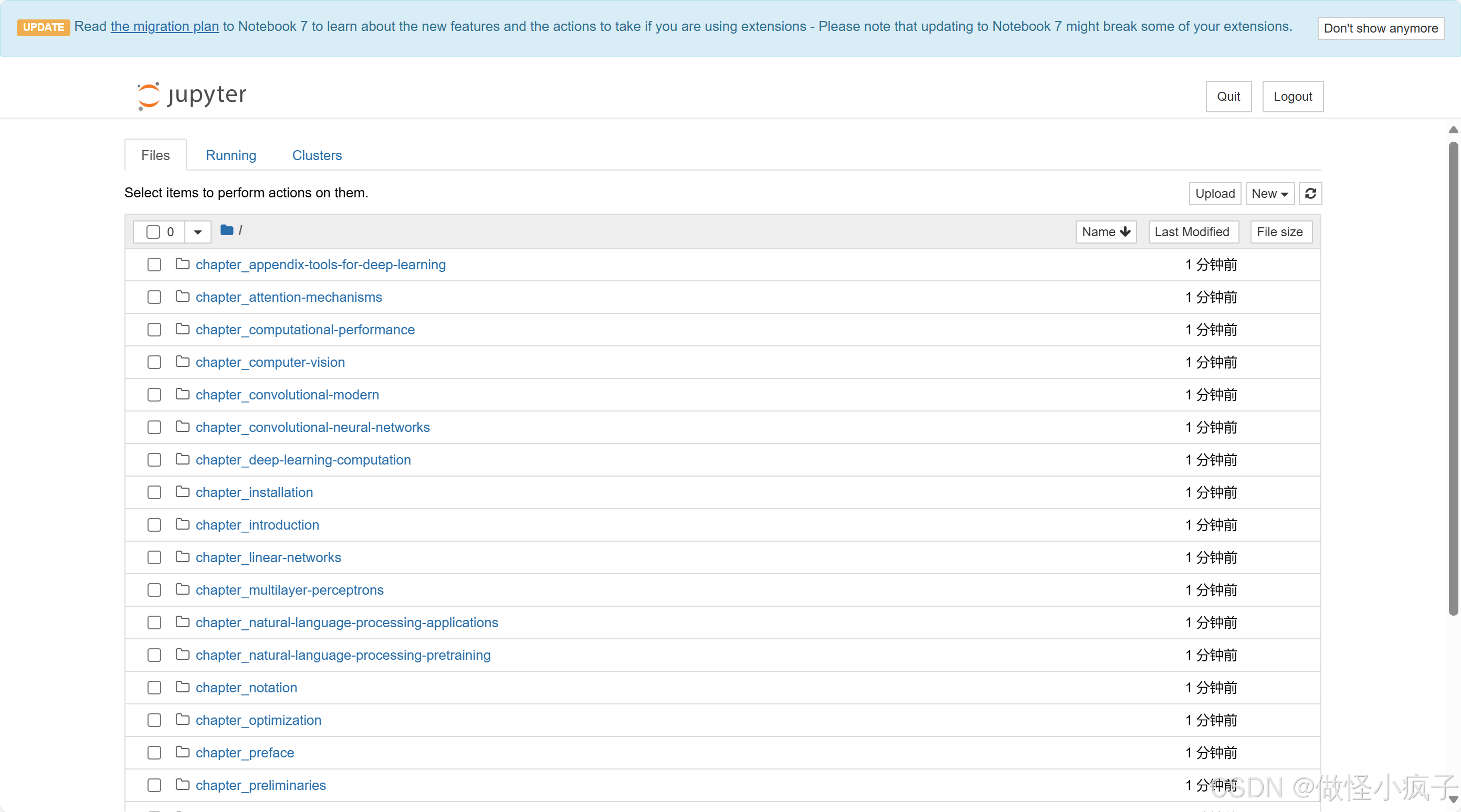This screenshot has height=812, width=1461.
Task: Click folder icon beside chapter_optimization
Action: click(182, 720)
